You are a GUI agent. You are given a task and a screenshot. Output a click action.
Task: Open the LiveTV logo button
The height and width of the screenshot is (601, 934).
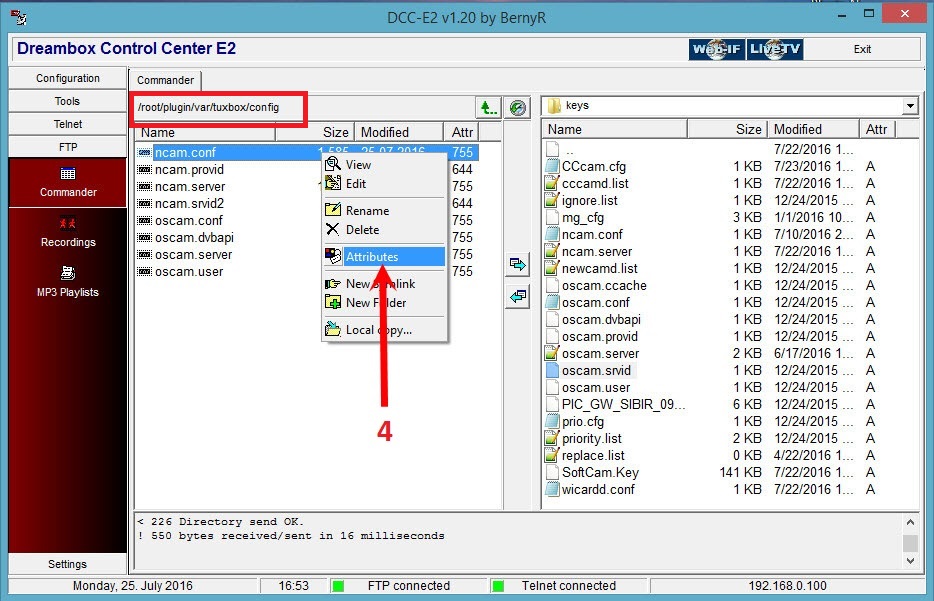774,49
